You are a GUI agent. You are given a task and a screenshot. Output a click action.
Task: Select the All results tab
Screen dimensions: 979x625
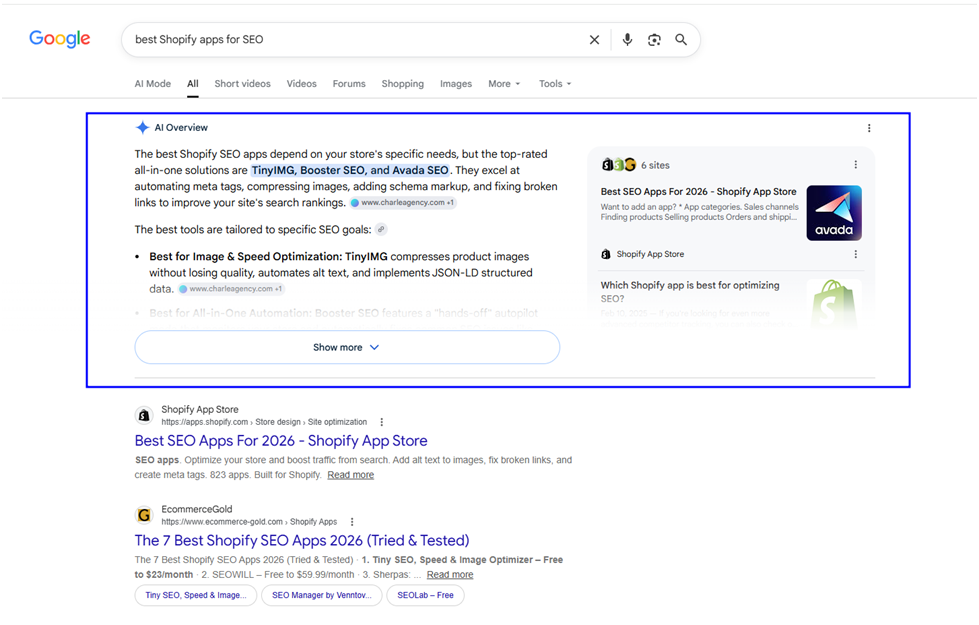point(193,84)
